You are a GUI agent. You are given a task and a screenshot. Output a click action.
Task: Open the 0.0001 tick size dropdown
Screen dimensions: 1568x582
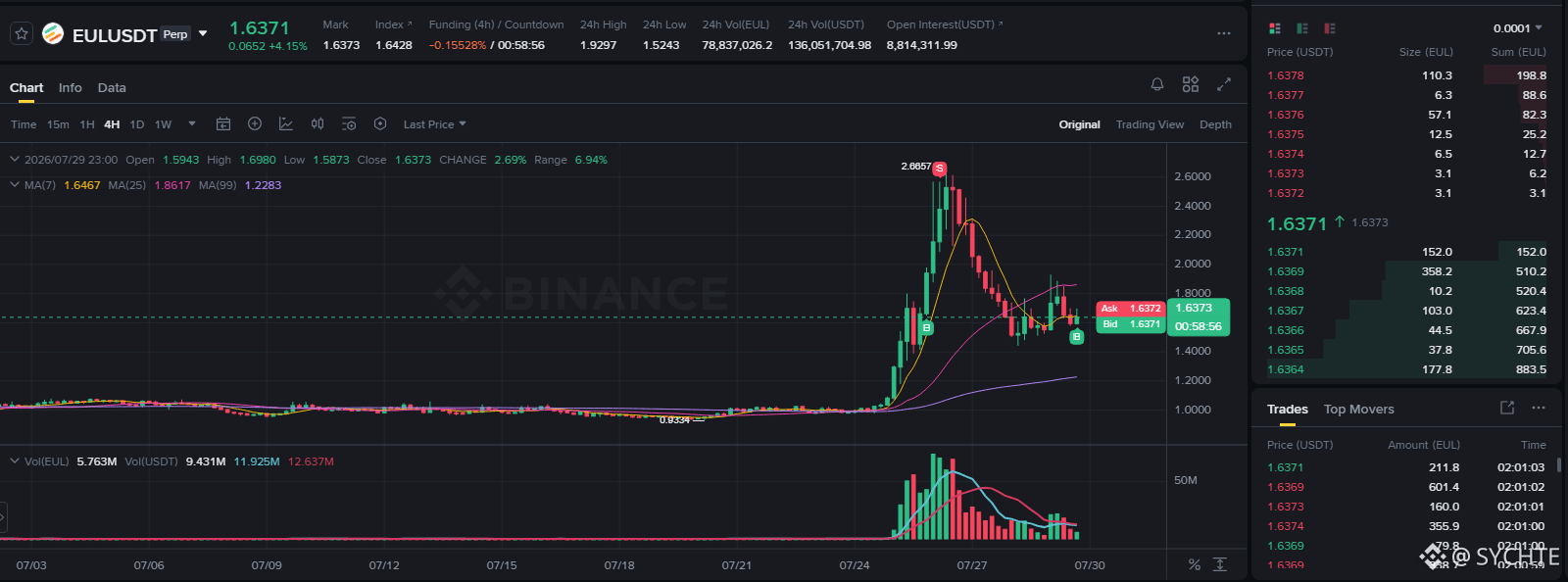[x=1518, y=28]
